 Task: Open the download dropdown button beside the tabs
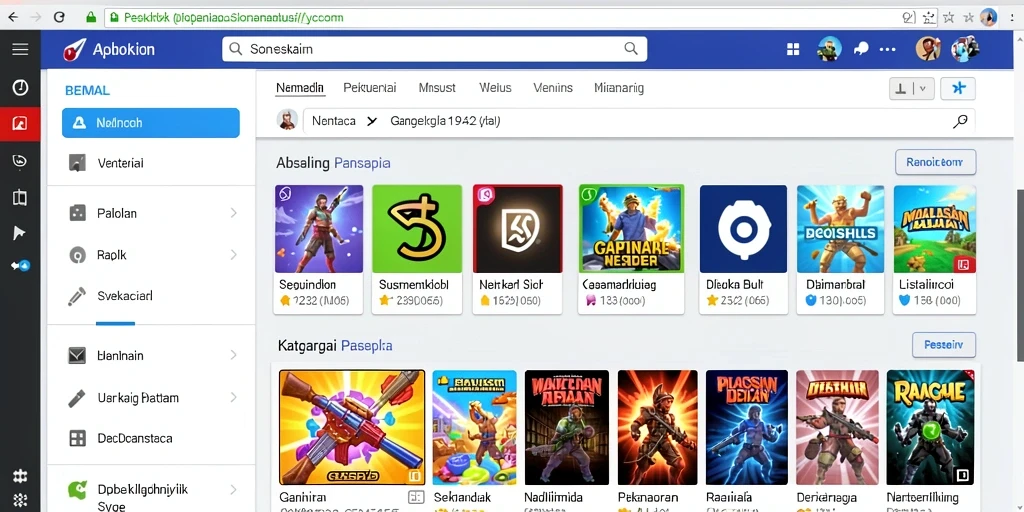tap(912, 88)
